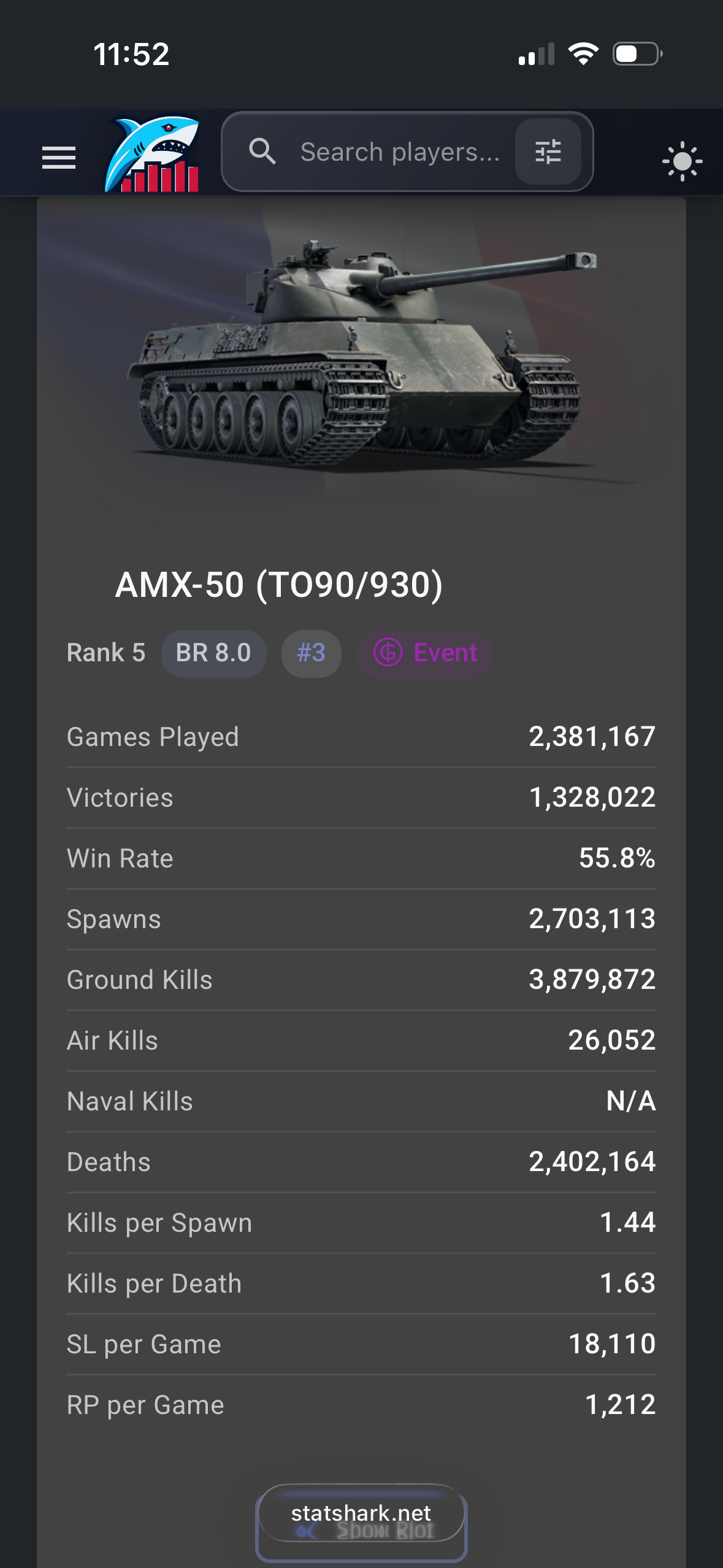Click the Event badge coin icon

(x=388, y=653)
